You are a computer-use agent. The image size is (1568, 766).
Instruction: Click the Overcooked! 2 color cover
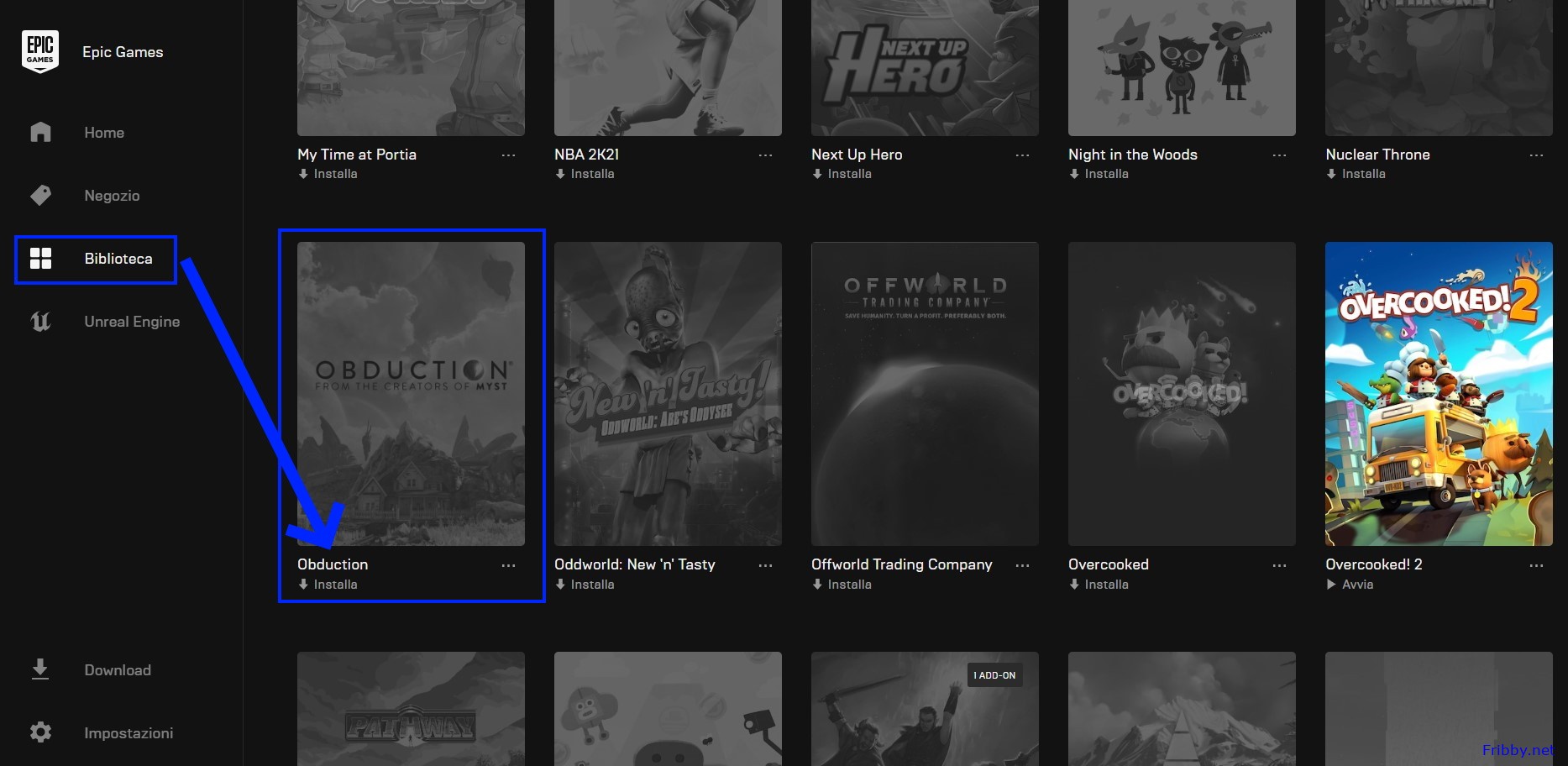pos(1439,394)
